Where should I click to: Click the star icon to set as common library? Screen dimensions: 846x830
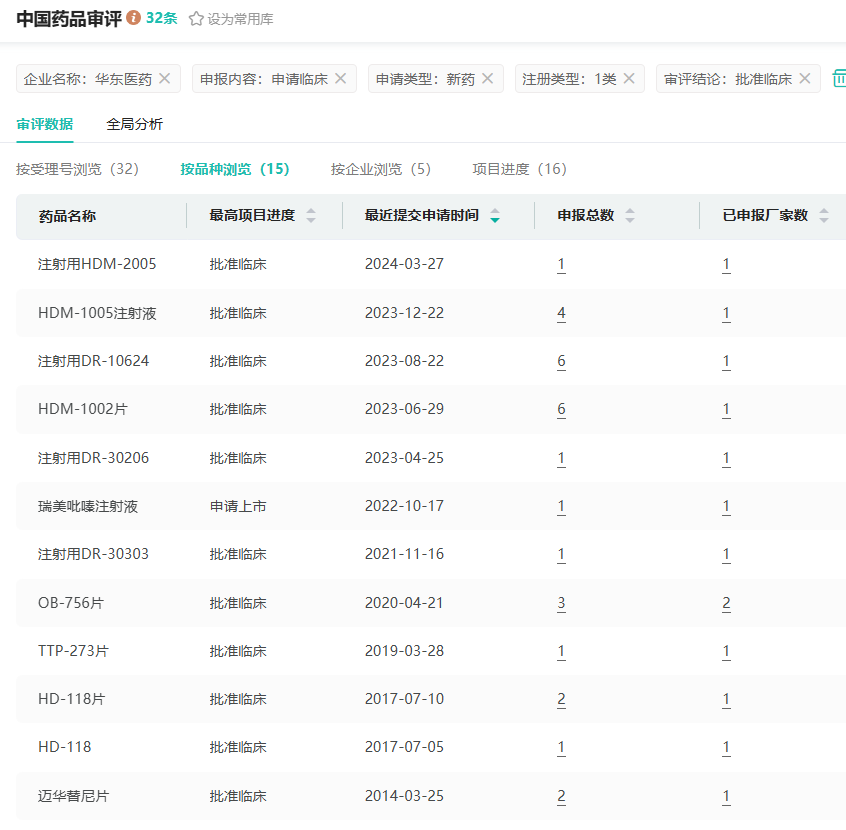(x=196, y=19)
